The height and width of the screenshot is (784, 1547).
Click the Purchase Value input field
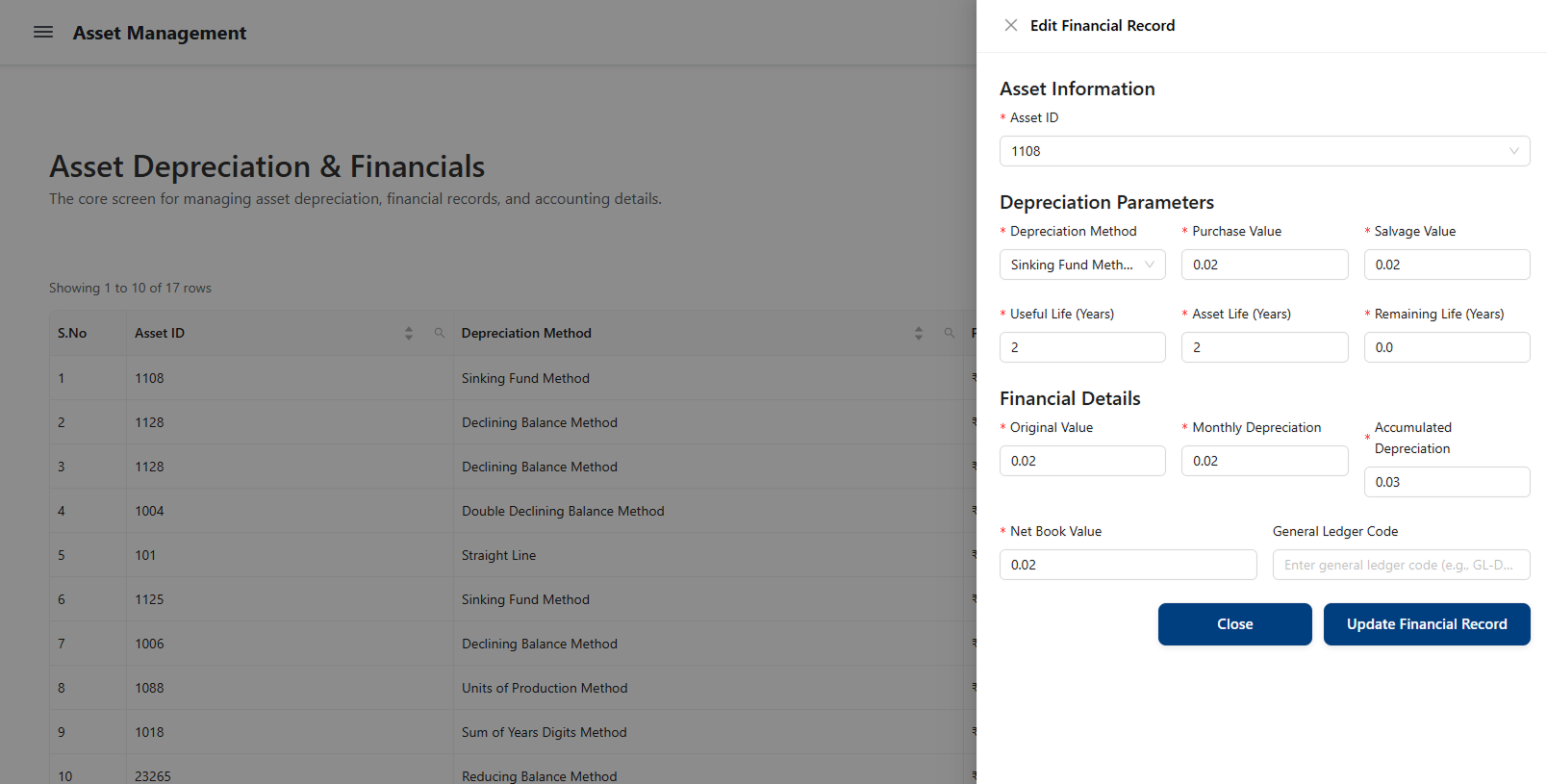click(x=1264, y=265)
